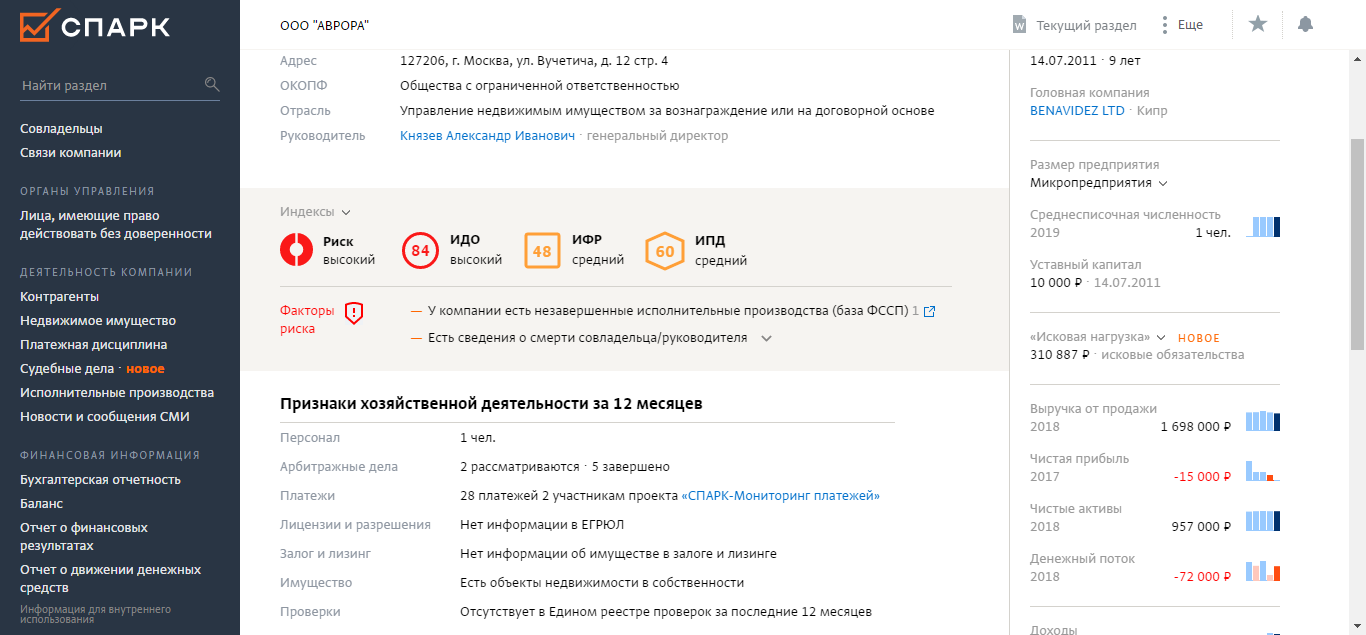This screenshot has height=635, width=1366.
Task: Click the IDO index badge 84
Action: coord(420,250)
